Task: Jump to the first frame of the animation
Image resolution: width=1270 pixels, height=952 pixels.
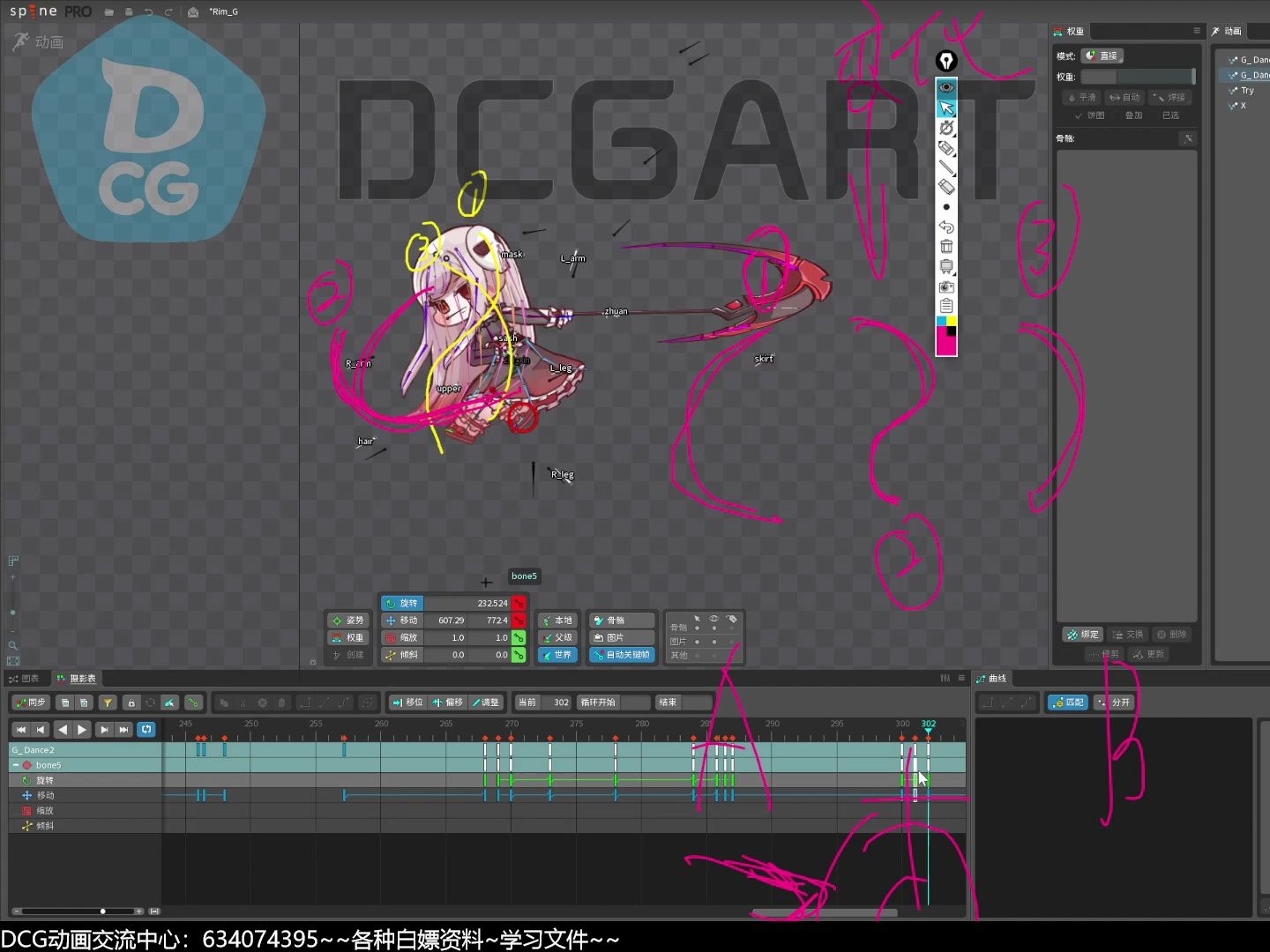Action: (21, 729)
